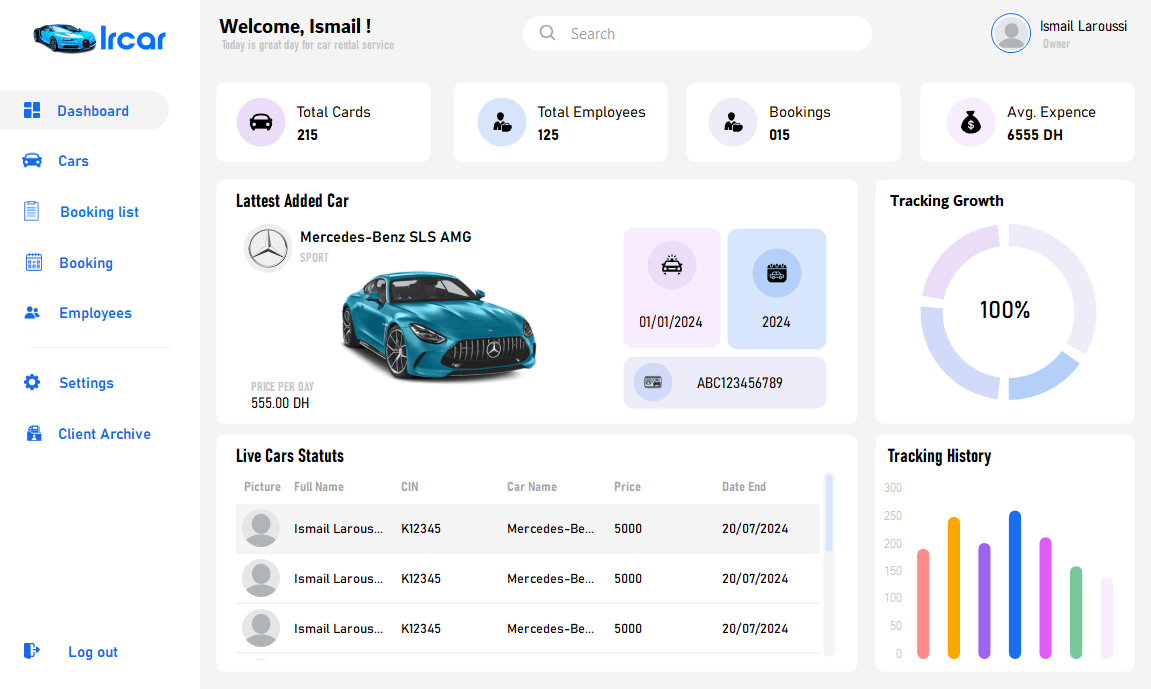The image size is (1151, 689).
Task: Open the Settings page
Action: coord(86,383)
